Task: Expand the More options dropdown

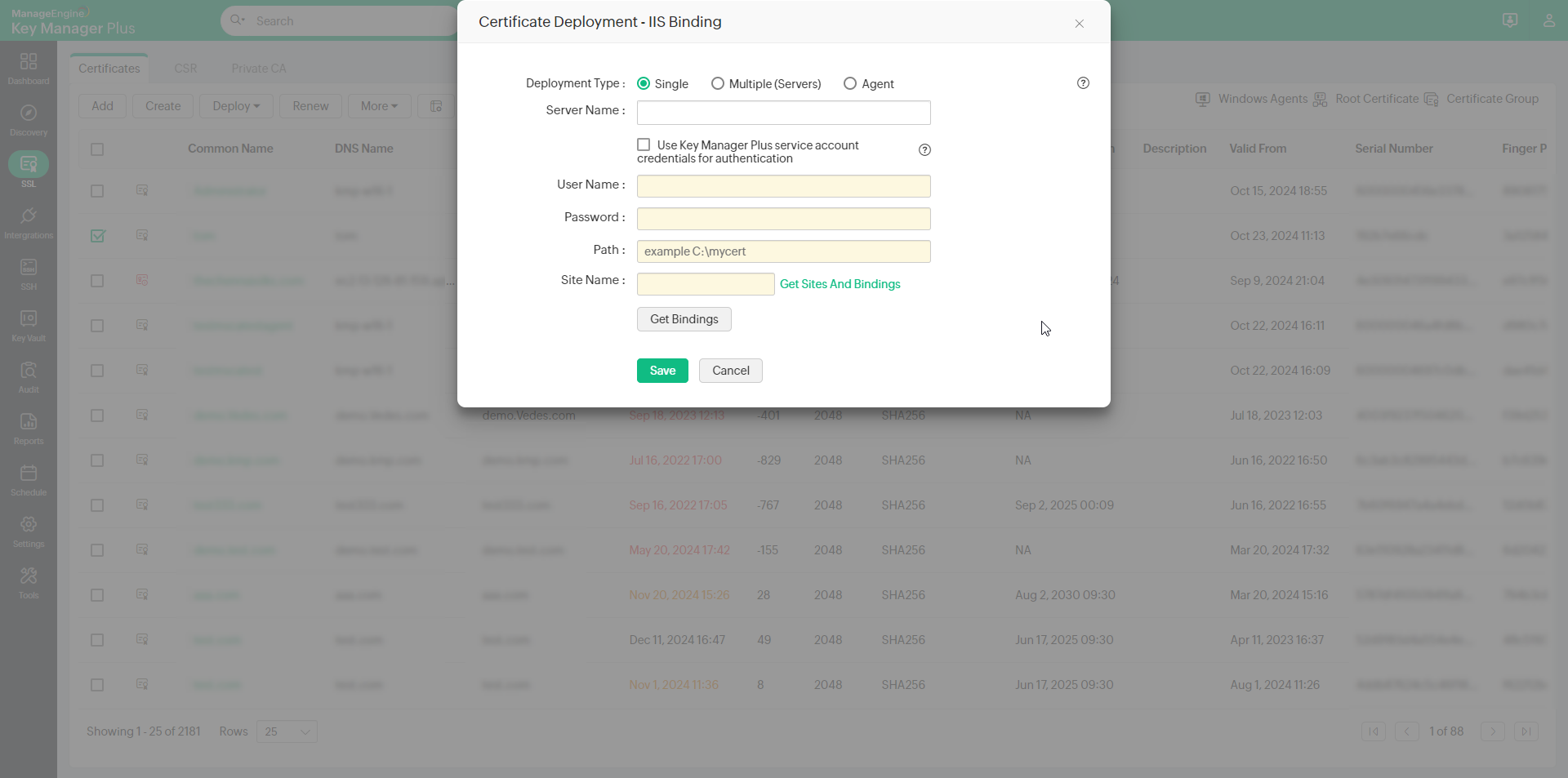Action: [378, 106]
